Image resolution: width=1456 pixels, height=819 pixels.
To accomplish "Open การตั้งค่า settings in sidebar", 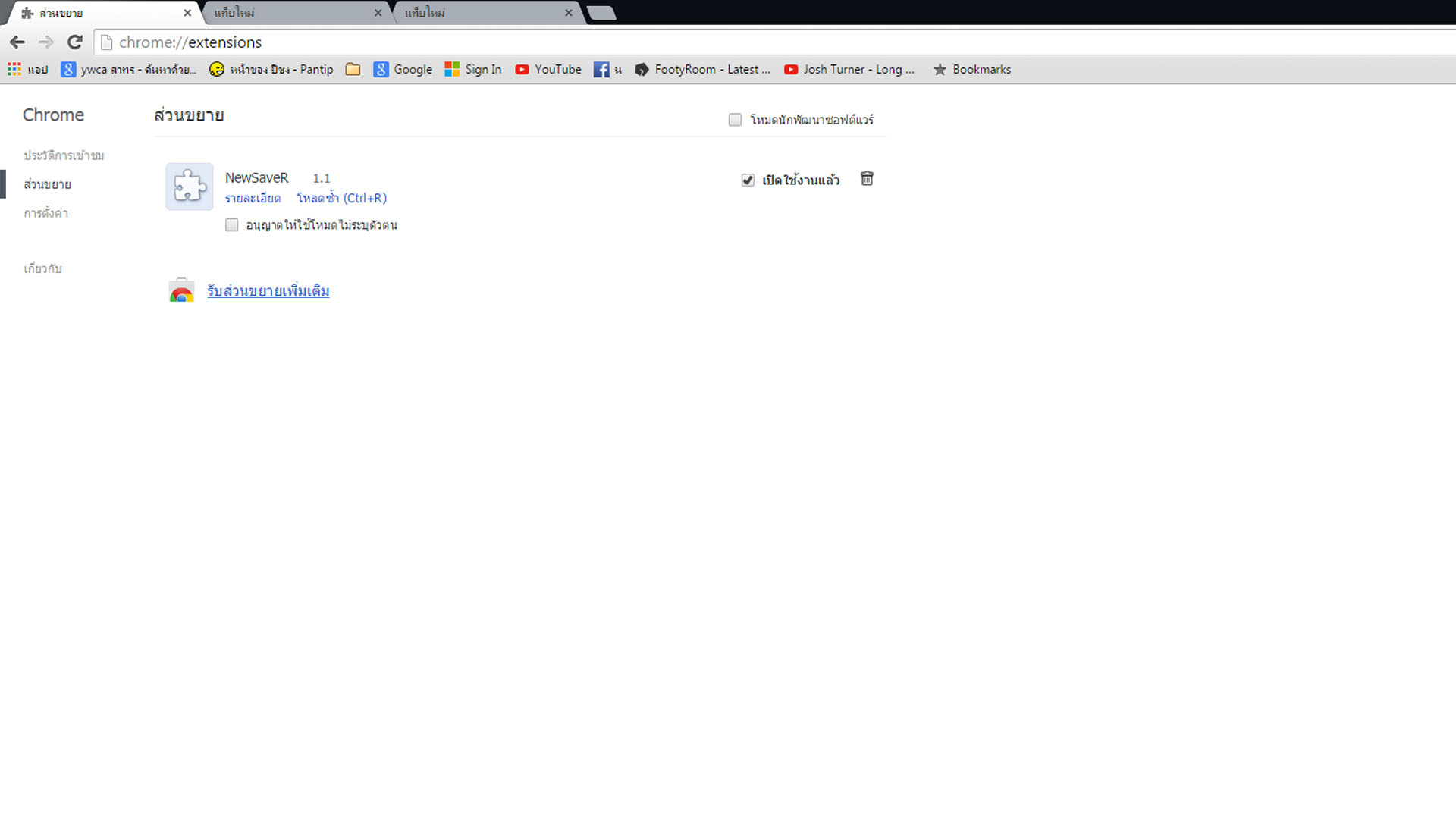I will [x=45, y=213].
